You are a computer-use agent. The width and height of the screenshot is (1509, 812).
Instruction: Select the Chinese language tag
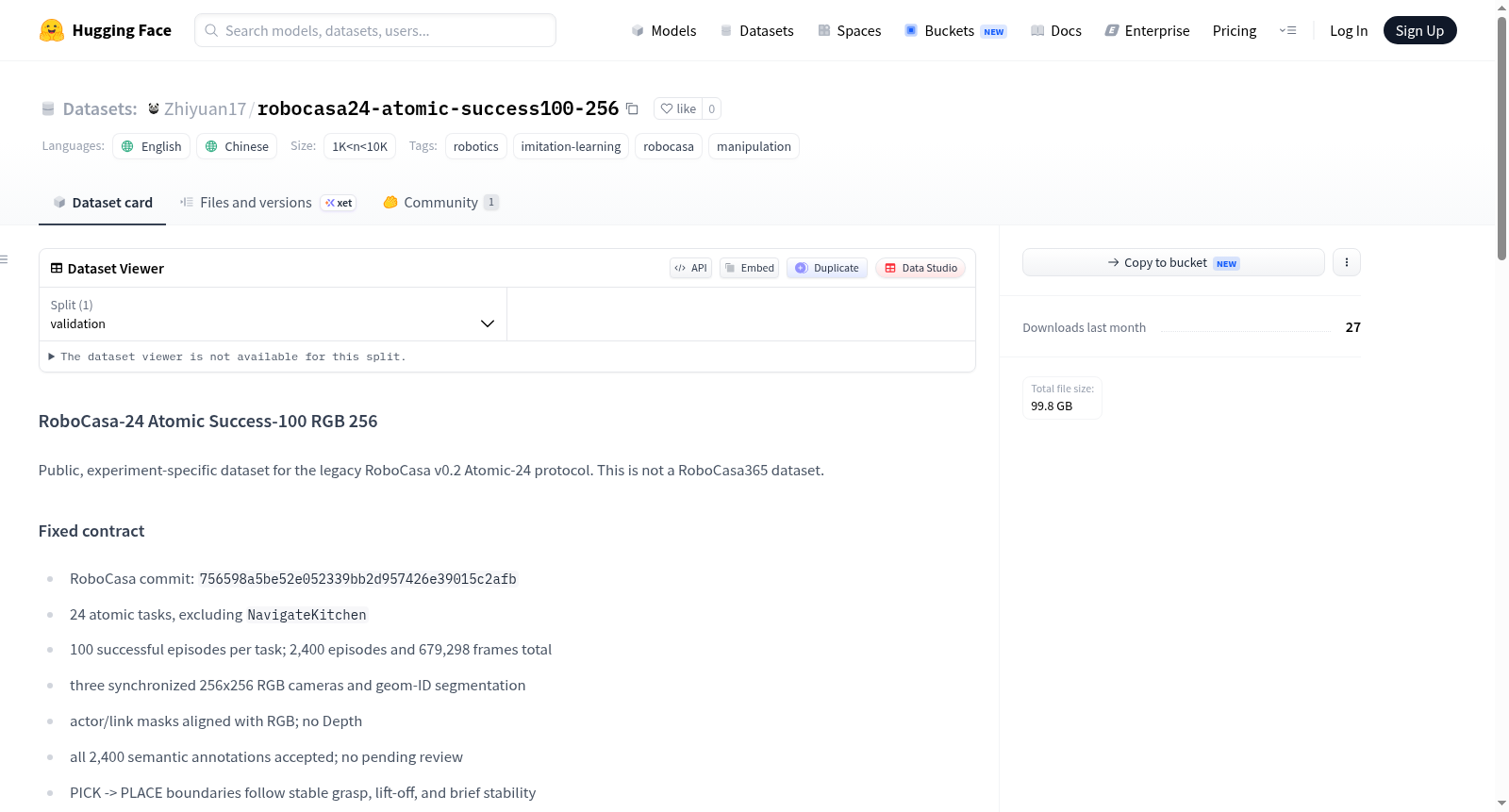pos(237,146)
